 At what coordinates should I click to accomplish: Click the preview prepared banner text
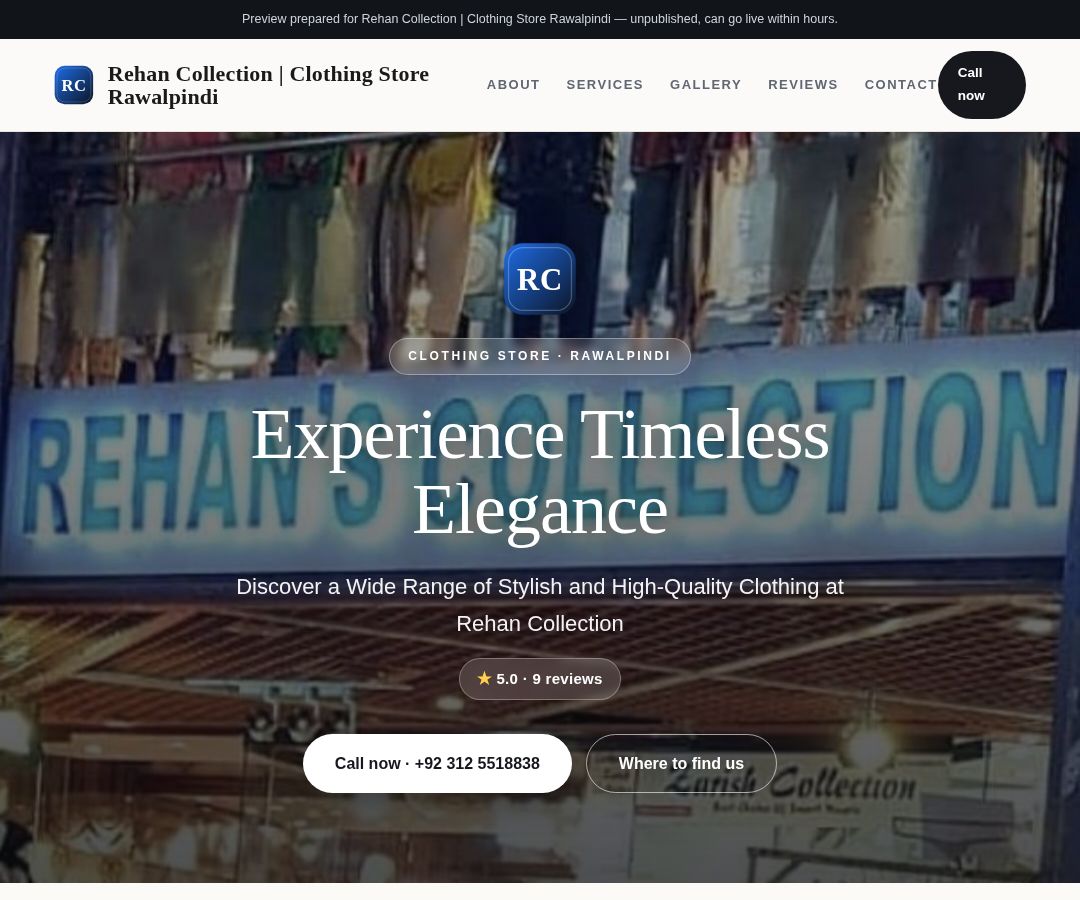[x=540, y=19]
